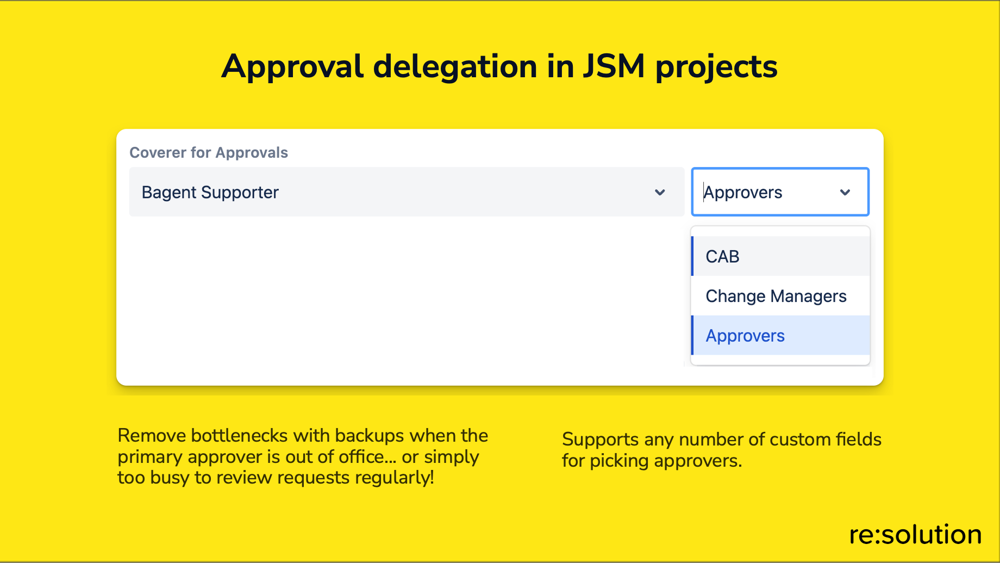The height and width of the screenshot is (563, 1000).
Task: Click empty white card area below Bagent Supporter
Action: tap(402, 300)
